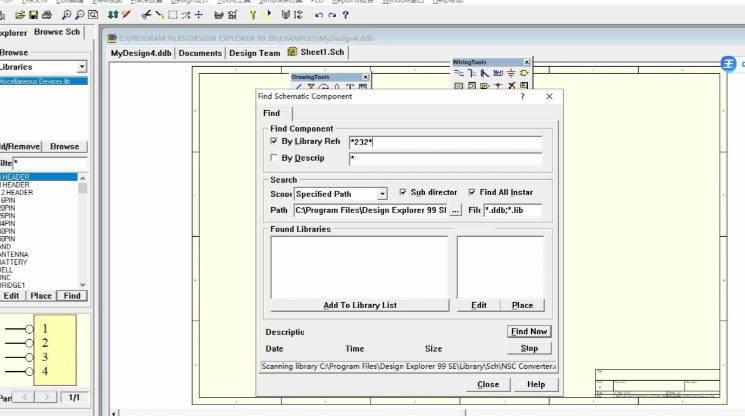Image resolution: width=745 pixels, height=416 pixels.
Task: Click the path browse ellipsis button
Action: pos(456,211)
